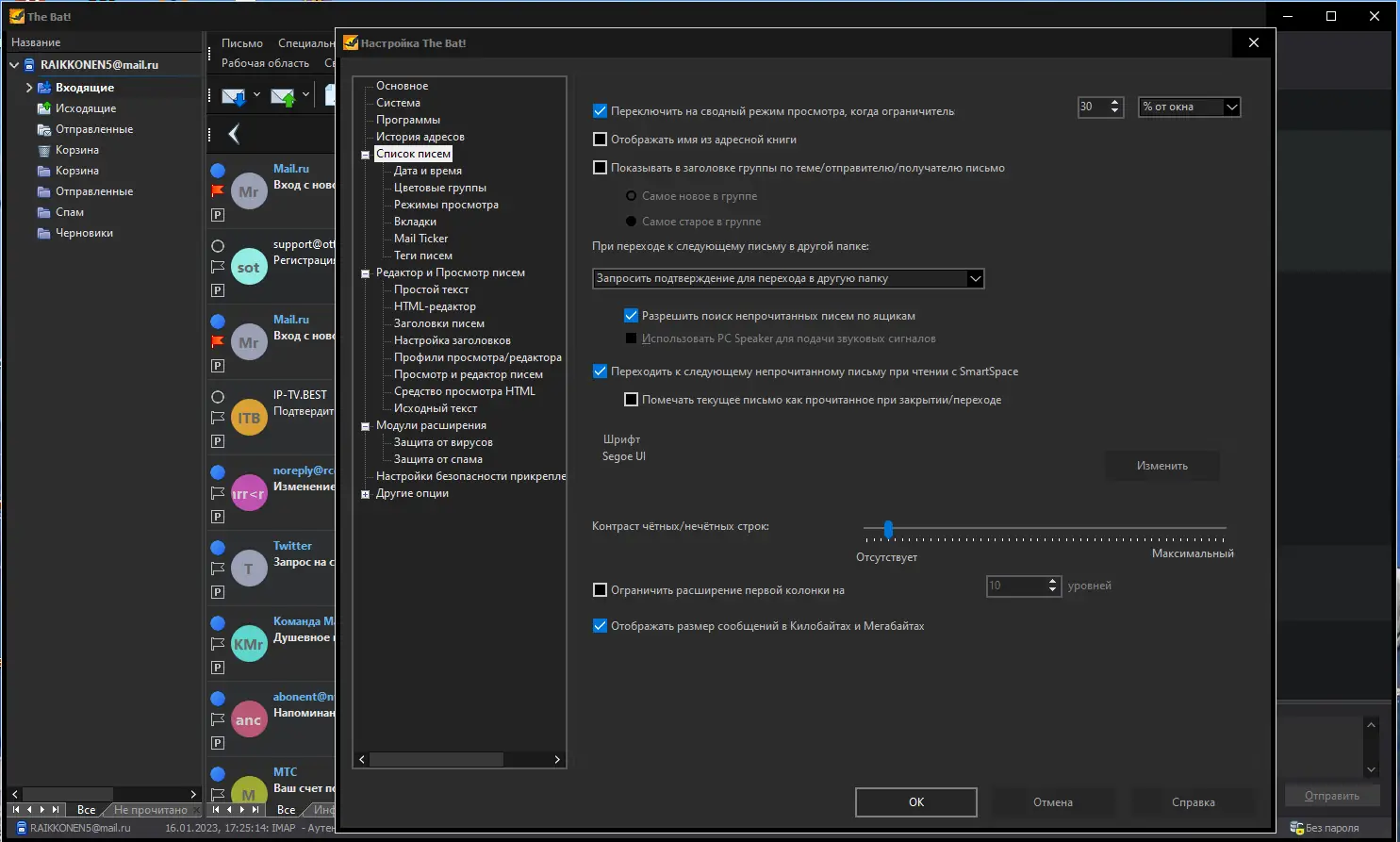
Task: Confirm settings with the OK button
Action: point(916,802)
